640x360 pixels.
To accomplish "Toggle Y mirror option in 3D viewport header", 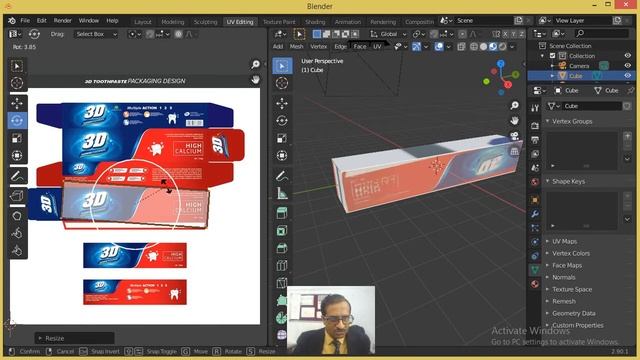I will pyautogui.click(x=513, y=34).
